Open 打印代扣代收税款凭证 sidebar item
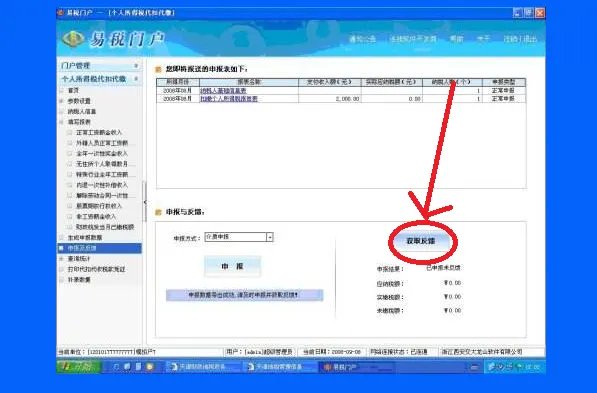The image size is (597, 393). click(96, 269)
